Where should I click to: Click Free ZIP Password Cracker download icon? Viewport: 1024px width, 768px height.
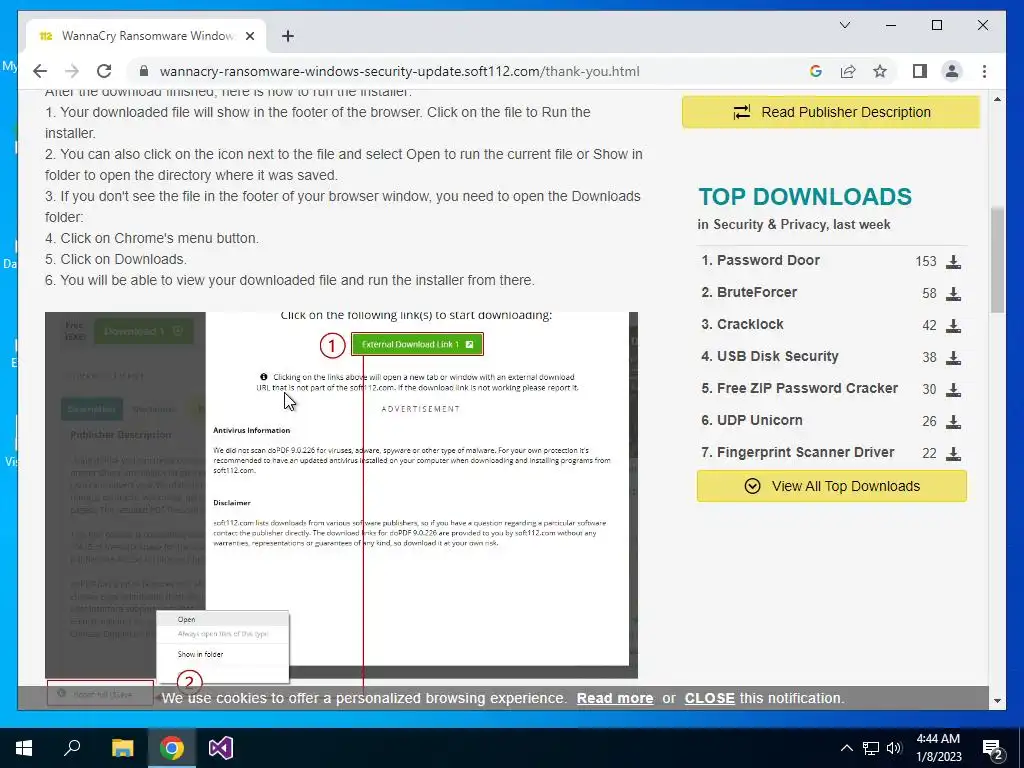click(x=953, y=389)
